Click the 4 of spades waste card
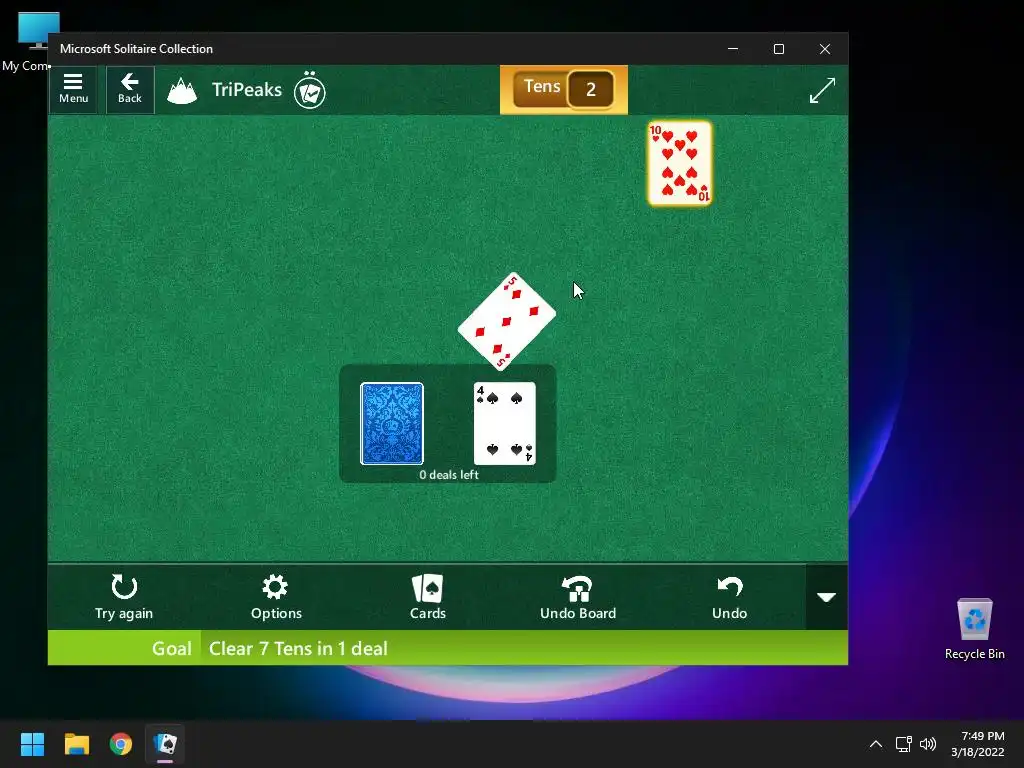Image resolution: width=1024 pixels, height=768 pixels. (505, 424)
